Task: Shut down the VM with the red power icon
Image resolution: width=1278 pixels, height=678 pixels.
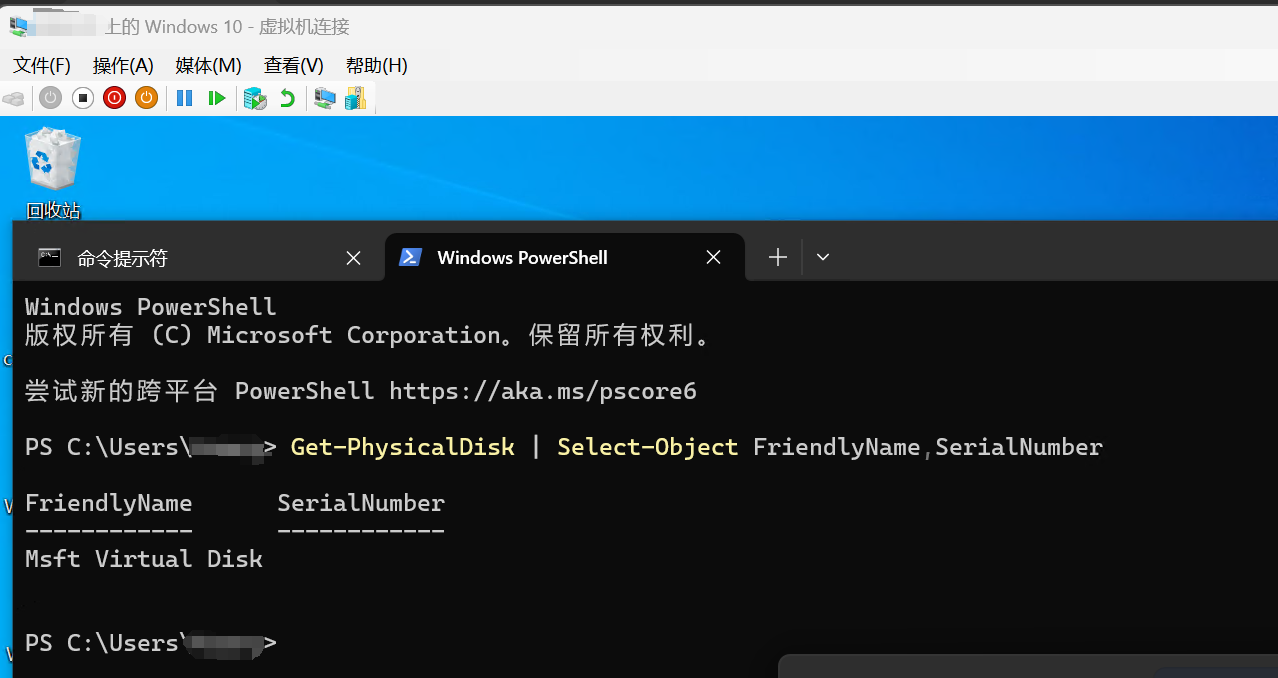Action: coord(115,98)
